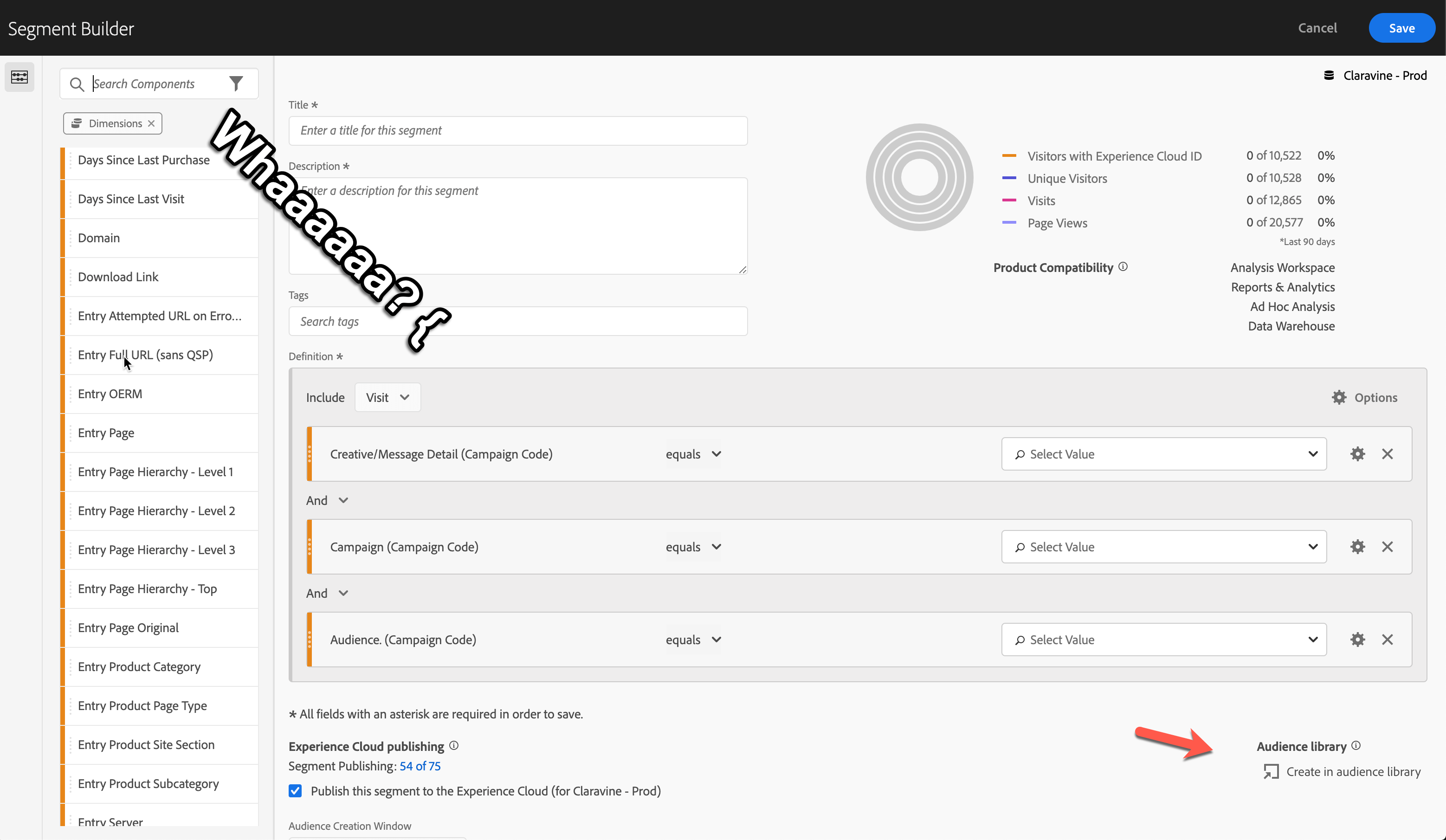Click the gear icon on Audience Campaign Code row
This screenshot has width=1446, height=840.
point(1357,639)
